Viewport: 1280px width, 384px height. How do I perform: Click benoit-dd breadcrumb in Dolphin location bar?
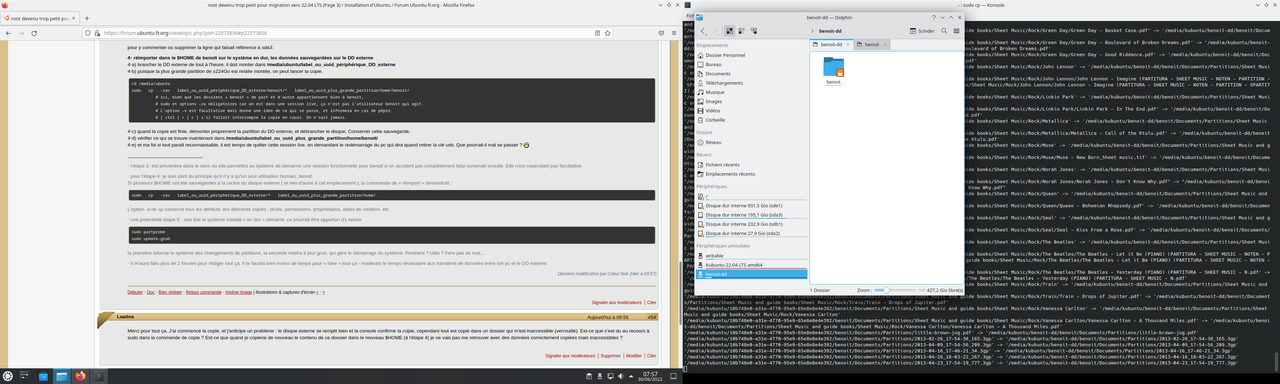[x=830, y=31]
